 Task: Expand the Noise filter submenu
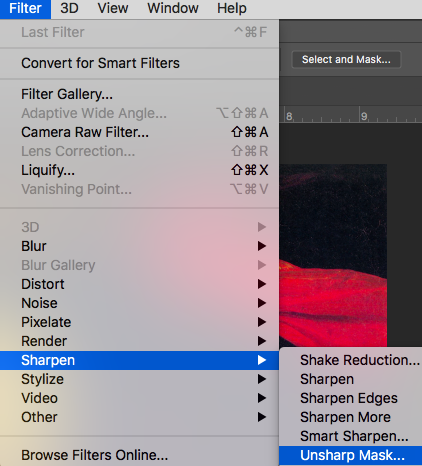point(139,303)
